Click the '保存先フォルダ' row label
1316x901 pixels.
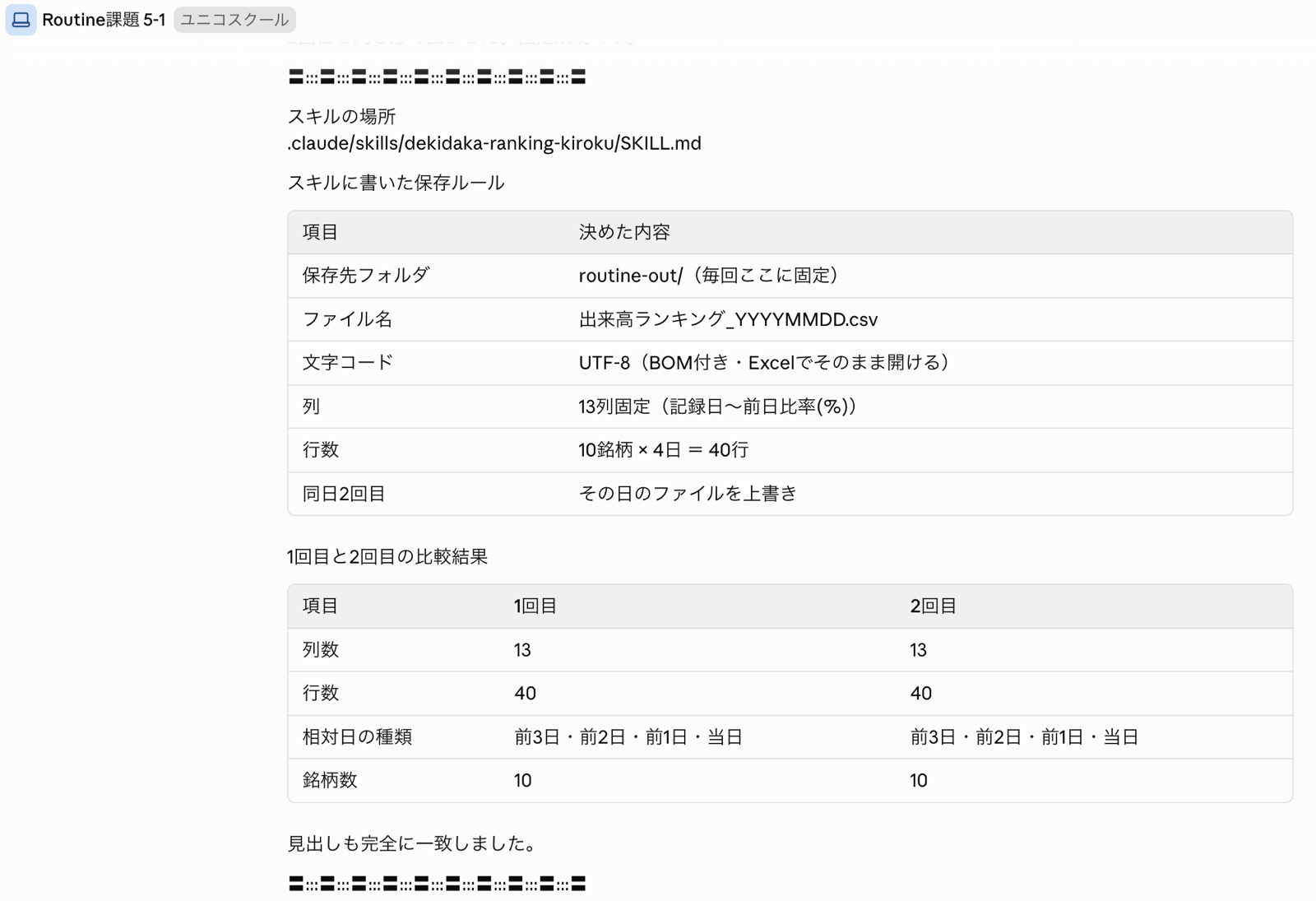[366, 276]
